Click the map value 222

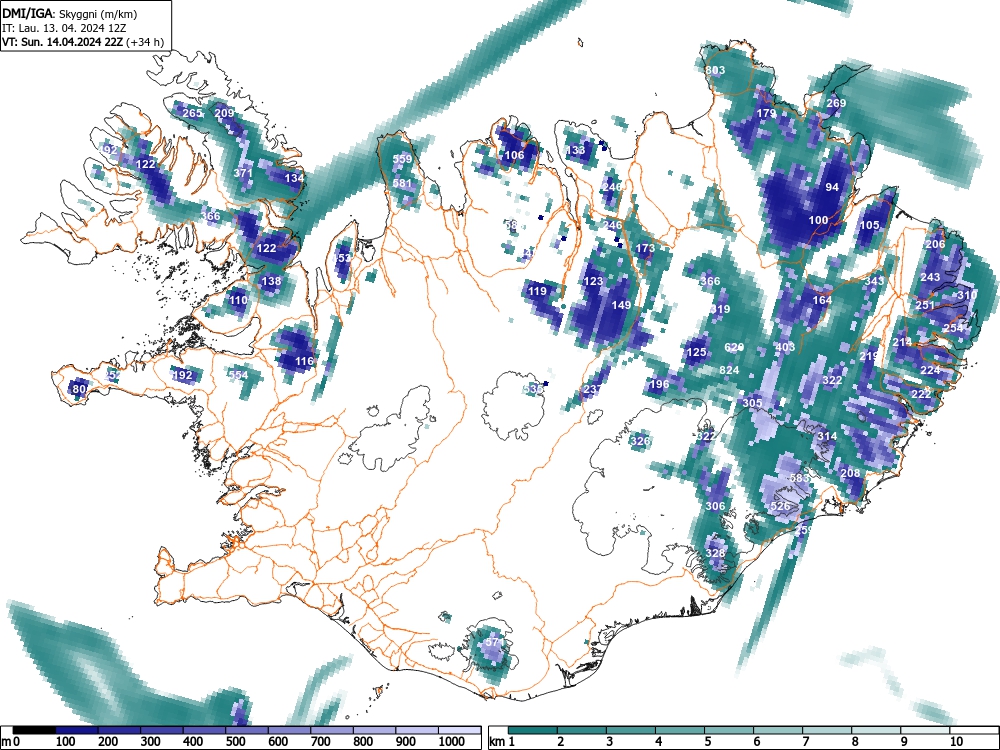click(x=920, y=394)
